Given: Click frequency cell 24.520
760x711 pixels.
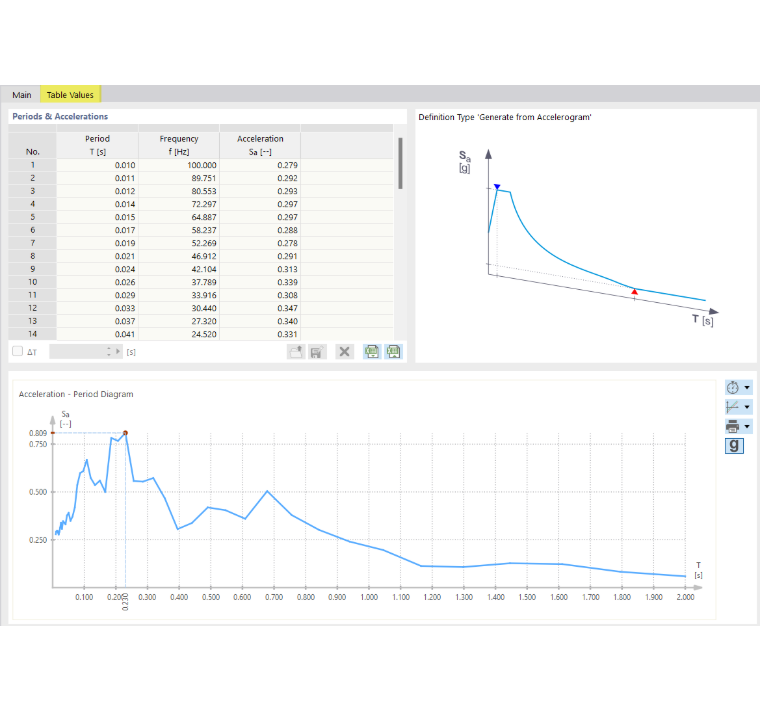Looking at the screenshot, I should coord(179,334).
